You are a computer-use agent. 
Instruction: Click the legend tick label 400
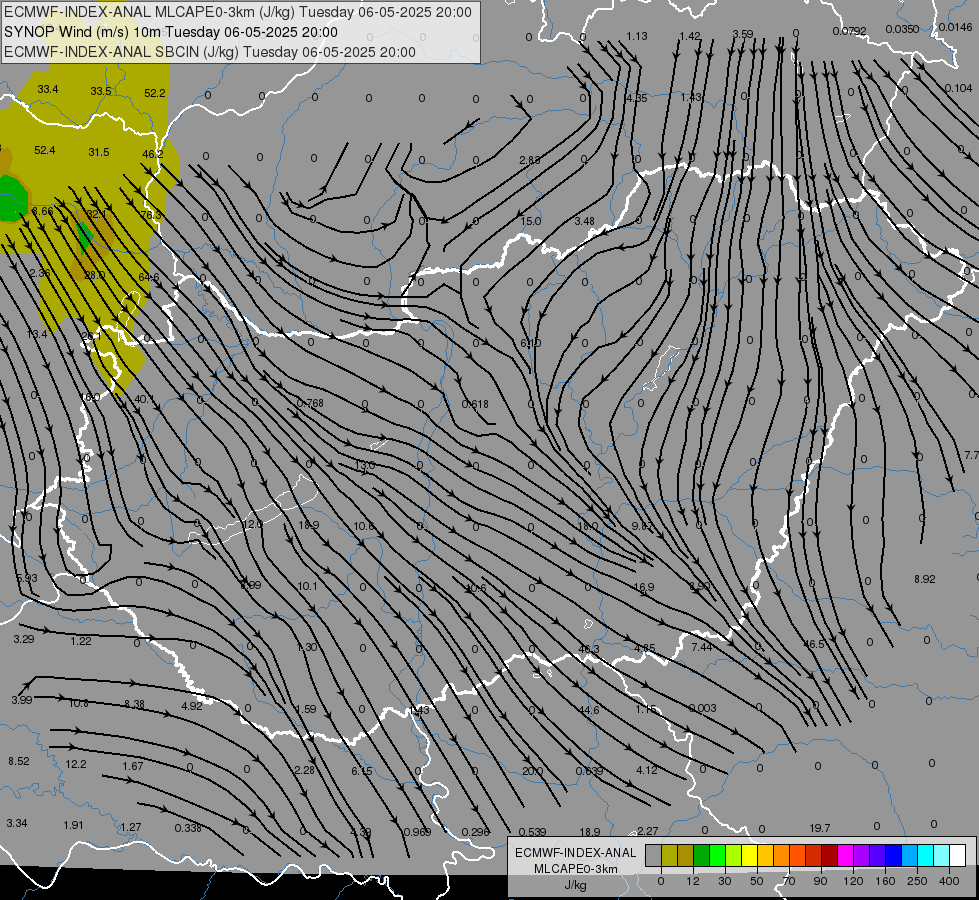[x=949, y=881]
